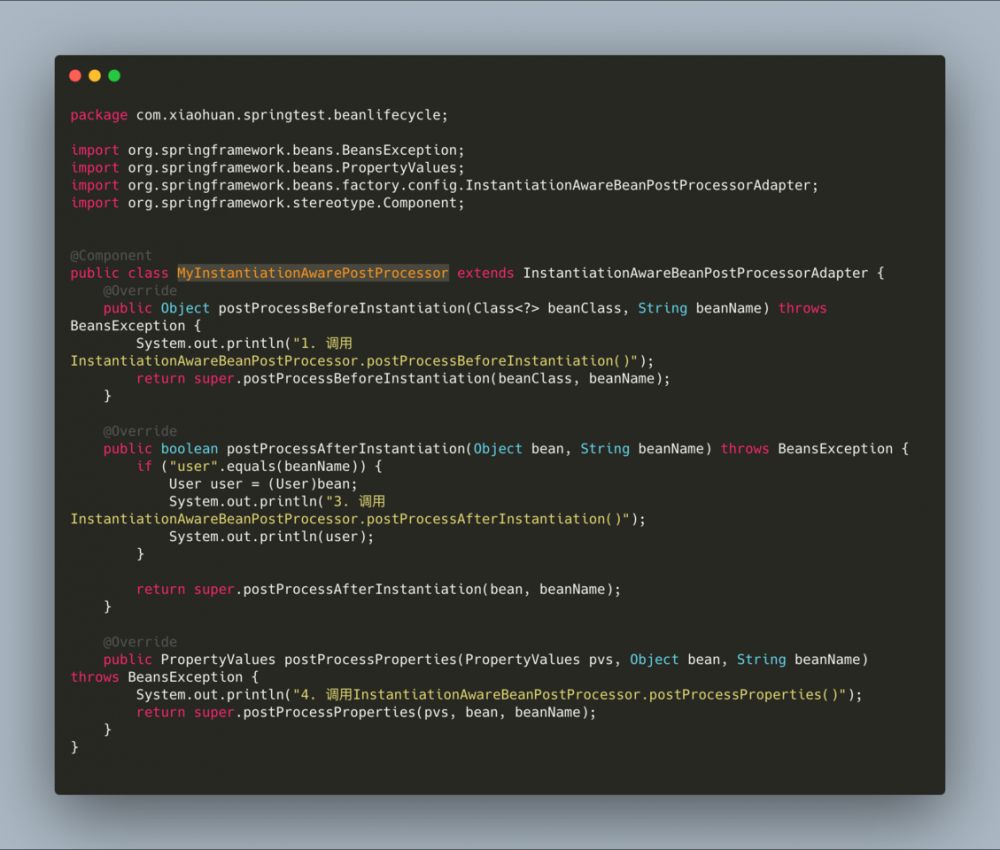
Task: Click the 'boolean' return type keyword
Action: click(189, 449)
